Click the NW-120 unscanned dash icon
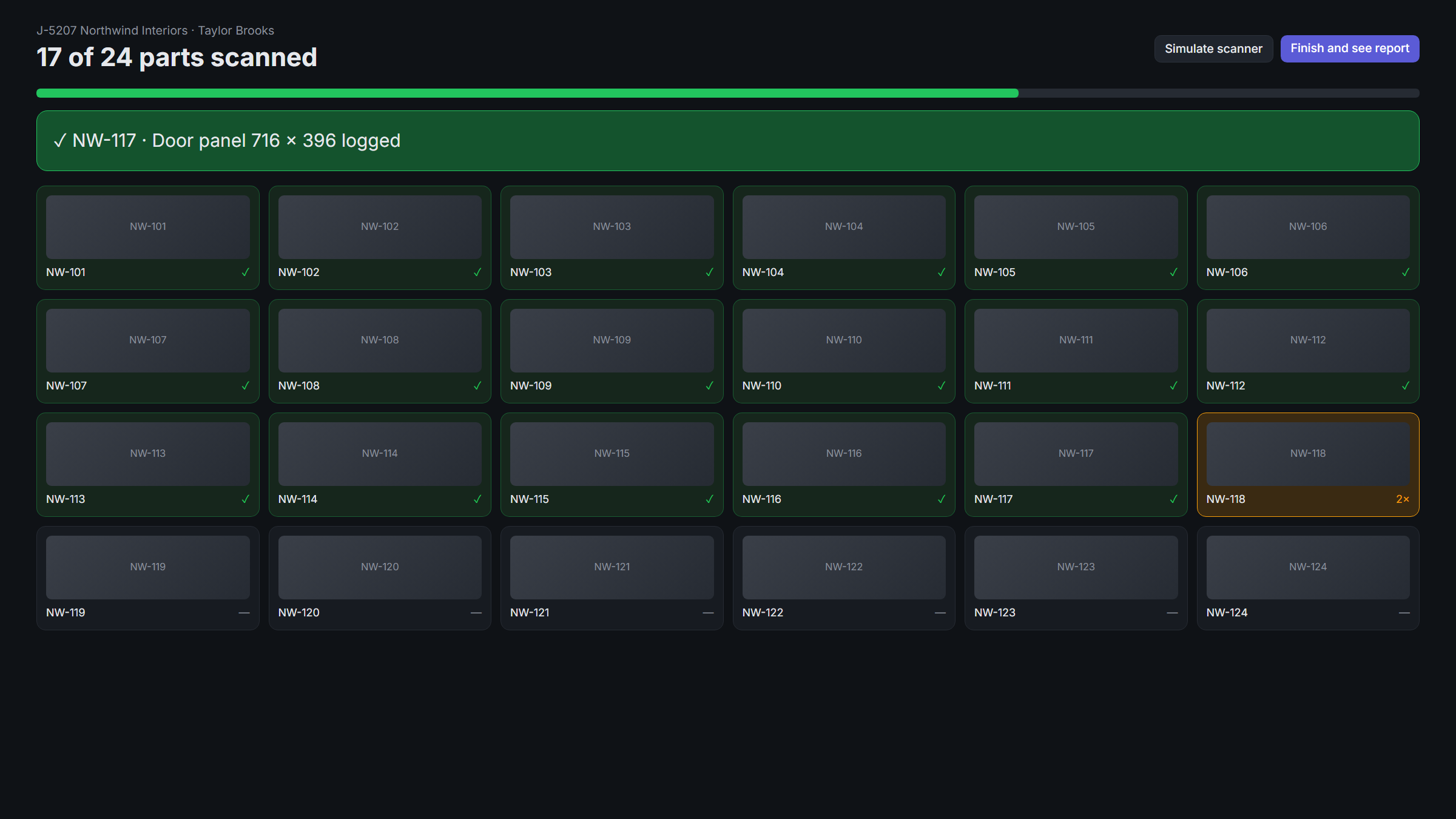The image size is (1456, 819). 476,613
